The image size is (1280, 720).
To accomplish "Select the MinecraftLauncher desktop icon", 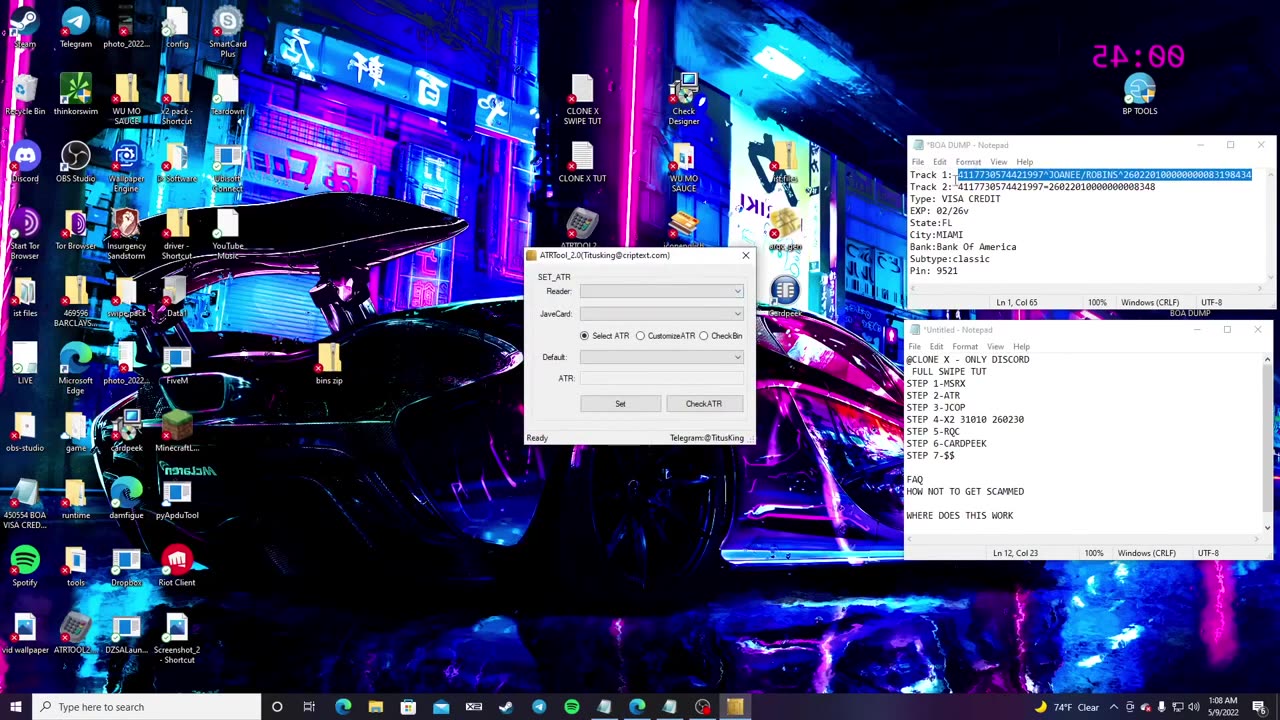I will click(x=177, y=430).
